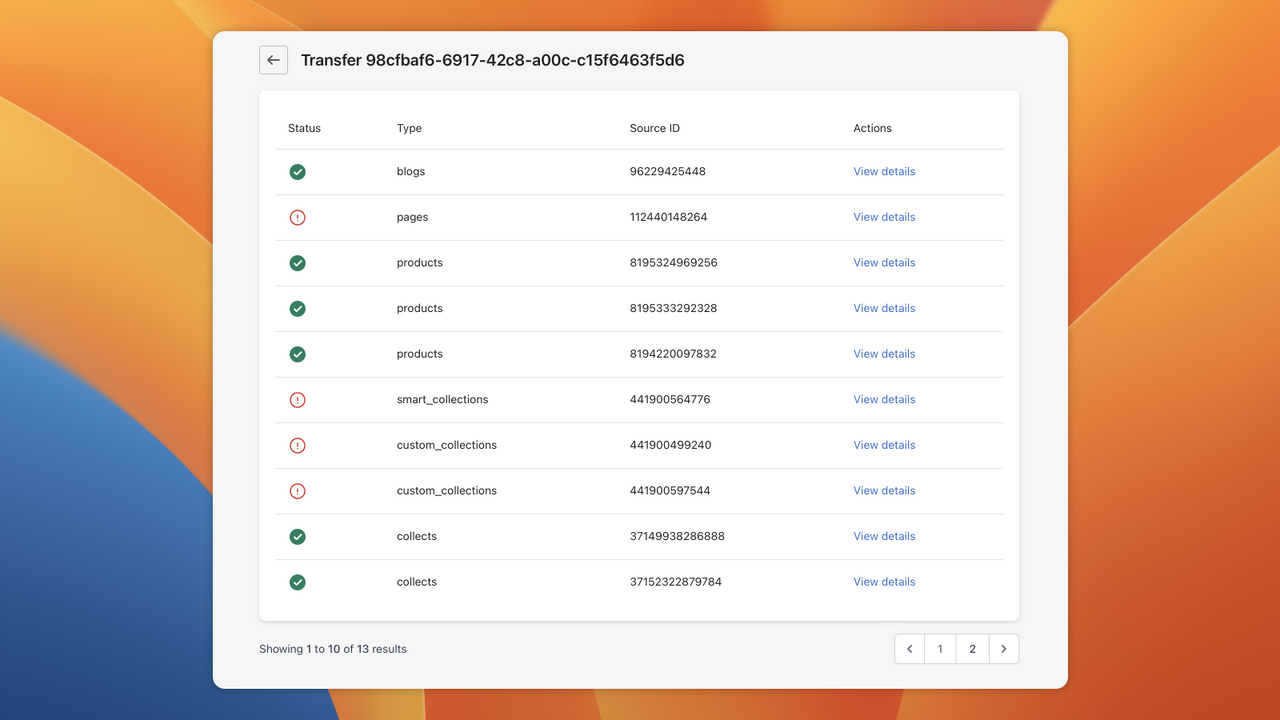The image size is (1280, 720).
Task: Click success icon for collects 37149938286888
Action: click(x=297, y=537)
